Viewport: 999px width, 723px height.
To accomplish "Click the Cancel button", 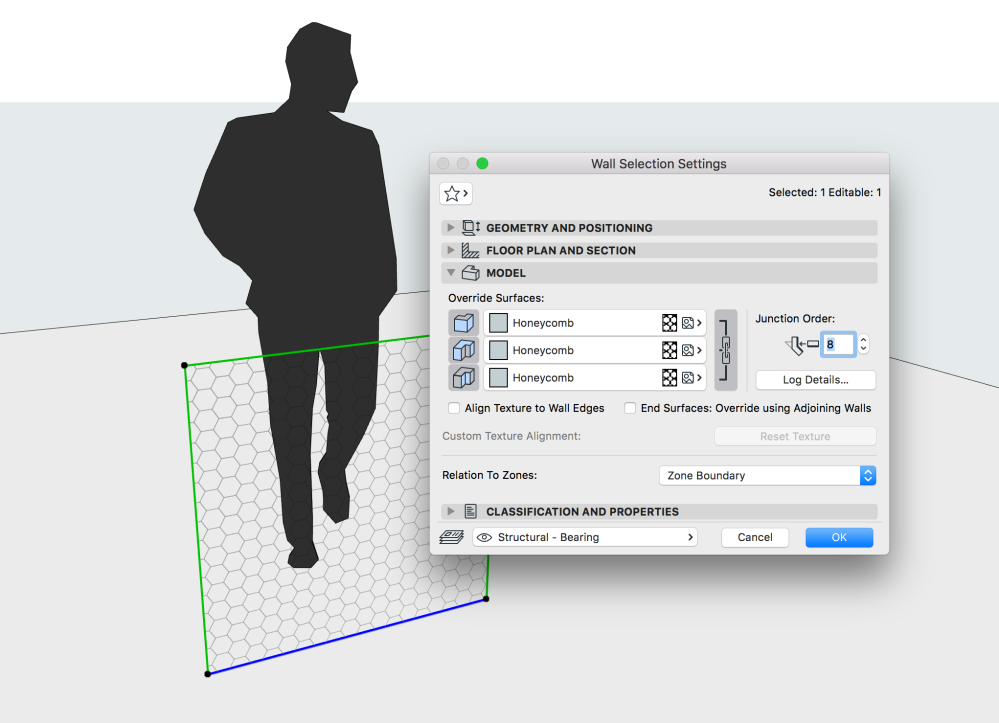I will pyautogui.click(x=755, y=538).
